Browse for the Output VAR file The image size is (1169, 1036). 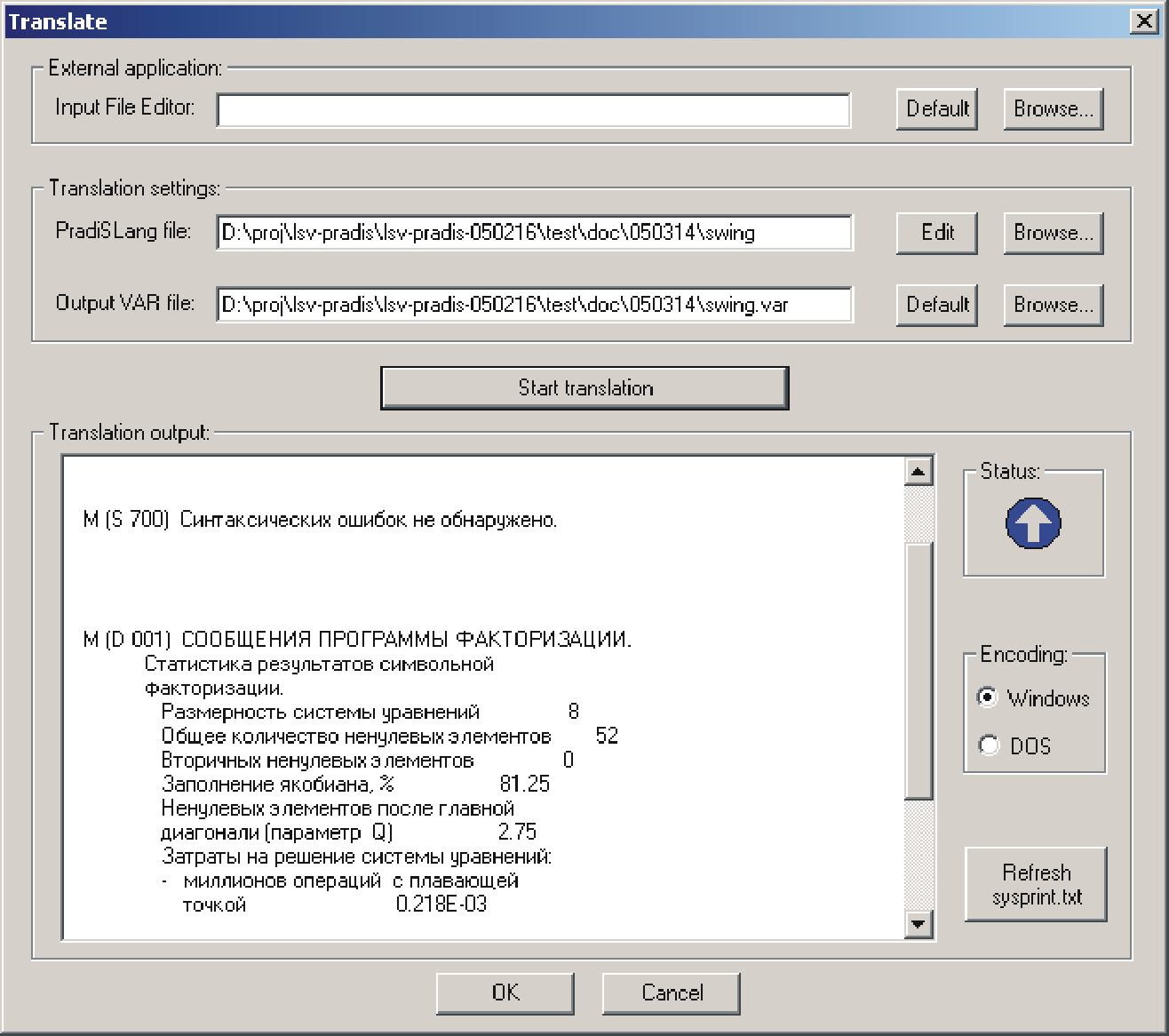tap(1054, 305)
